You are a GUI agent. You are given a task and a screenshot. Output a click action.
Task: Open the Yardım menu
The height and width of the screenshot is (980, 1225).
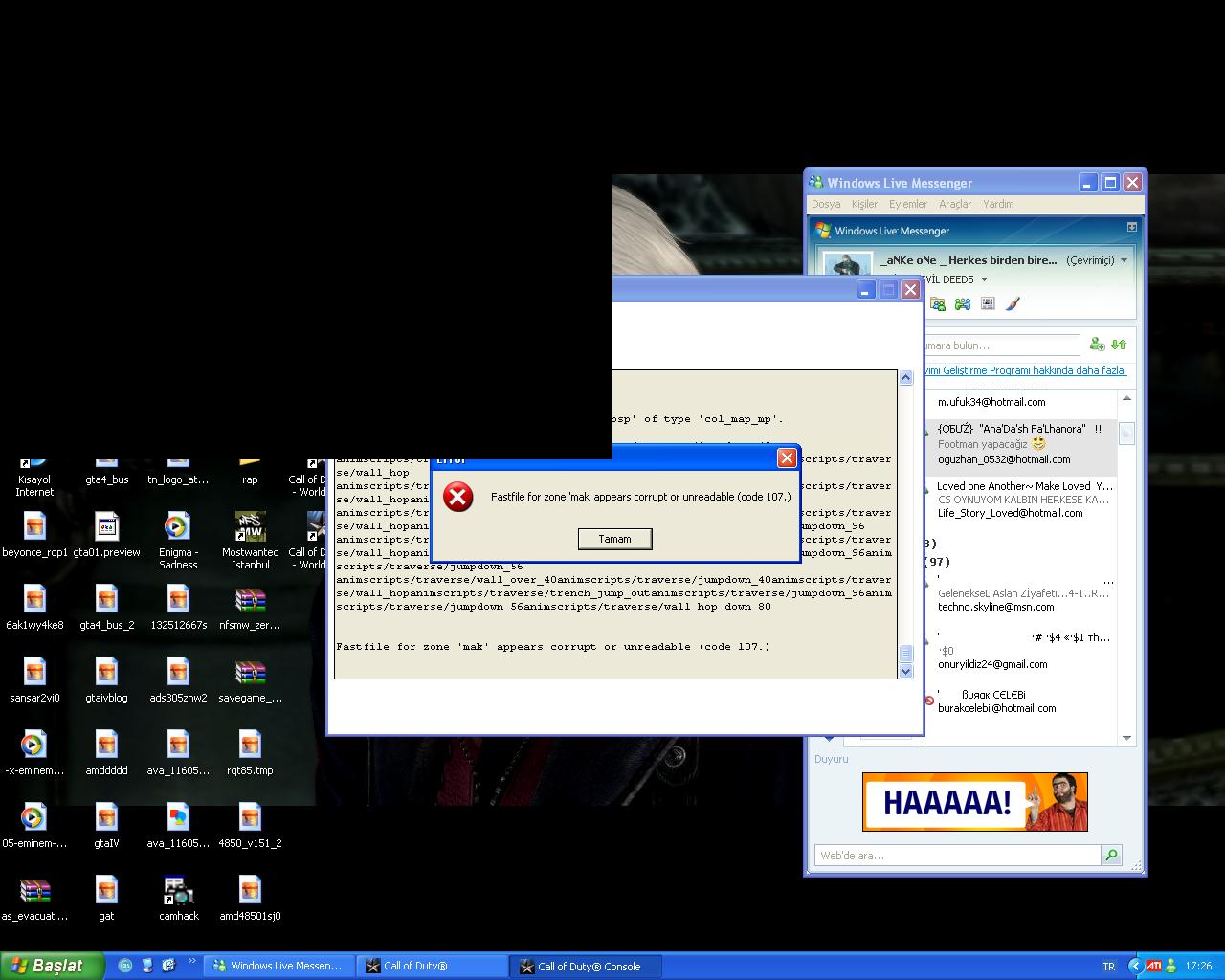(998, 204)
